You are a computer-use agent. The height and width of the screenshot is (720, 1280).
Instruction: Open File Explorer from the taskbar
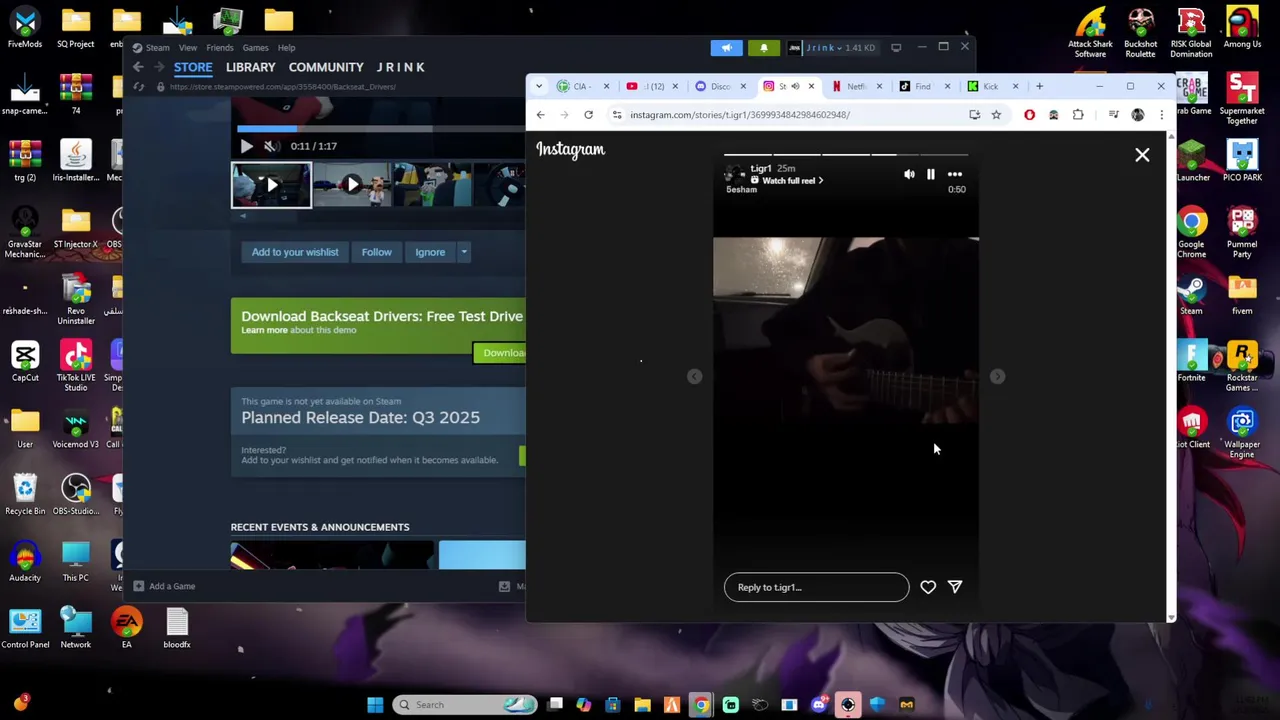(642, 705)
